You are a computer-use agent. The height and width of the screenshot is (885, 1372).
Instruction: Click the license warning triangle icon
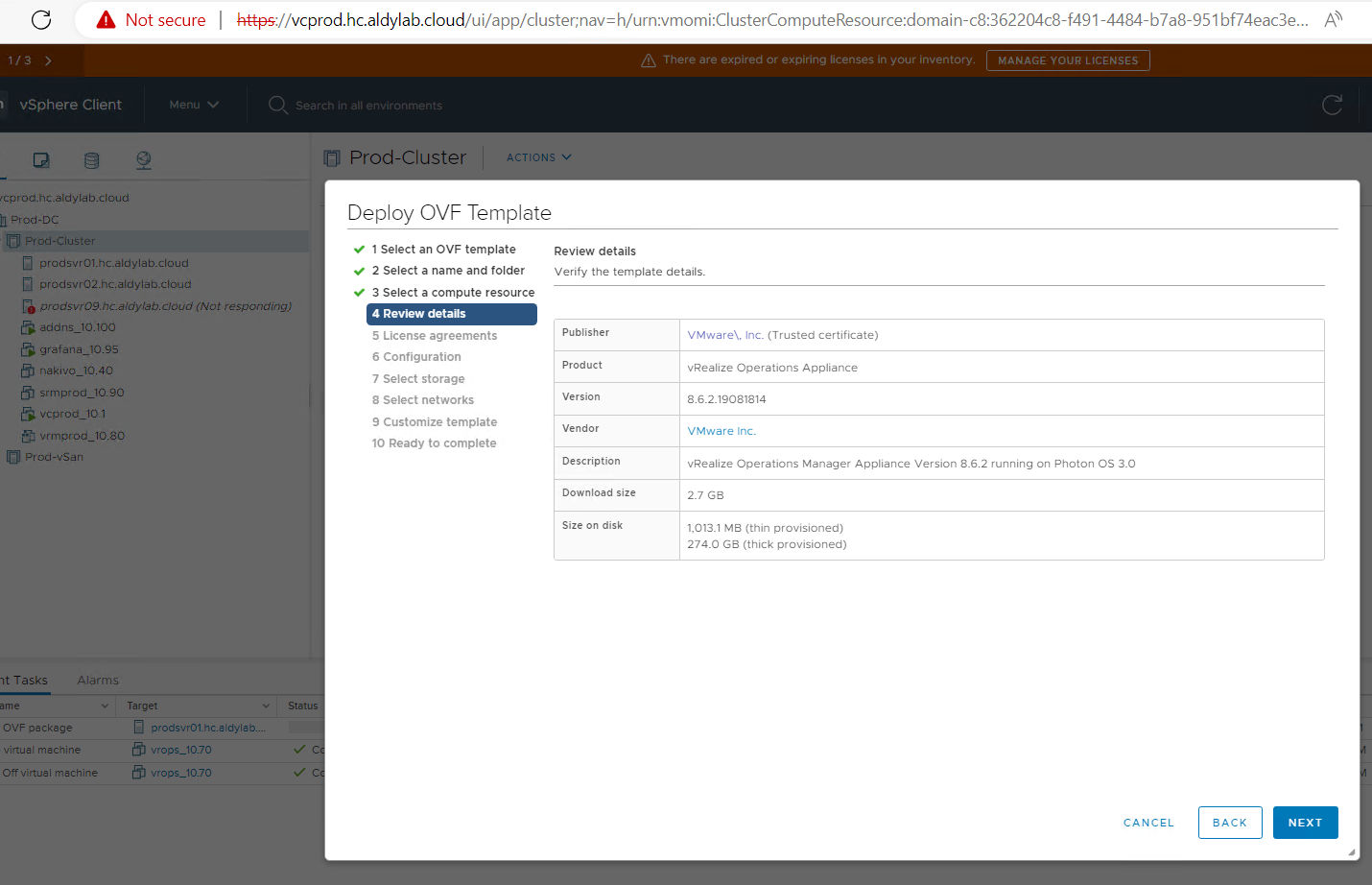(649, 60)
